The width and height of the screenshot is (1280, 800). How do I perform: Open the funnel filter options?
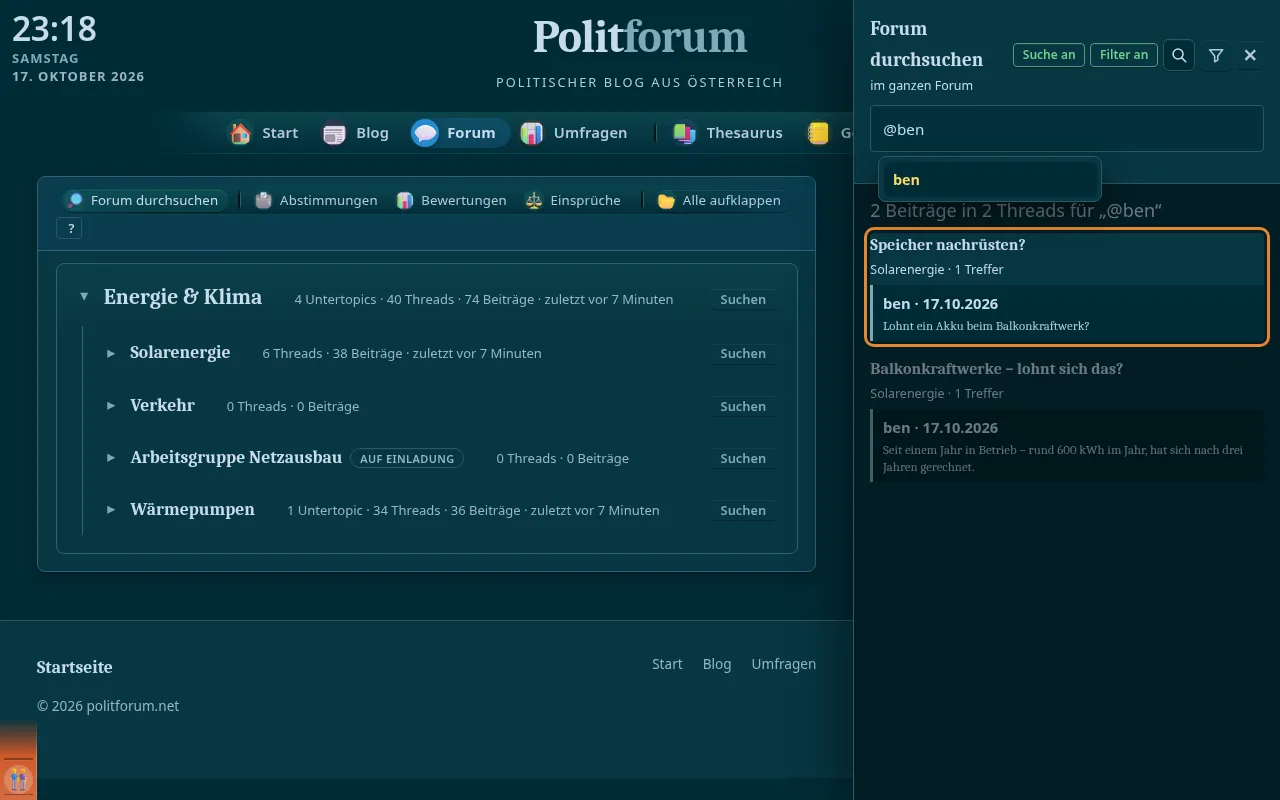[1216, 55]
